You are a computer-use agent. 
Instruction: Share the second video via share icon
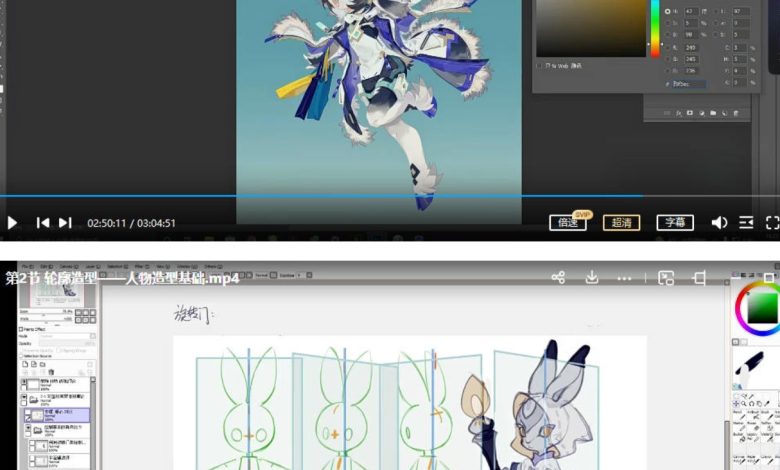pos(558,278)
